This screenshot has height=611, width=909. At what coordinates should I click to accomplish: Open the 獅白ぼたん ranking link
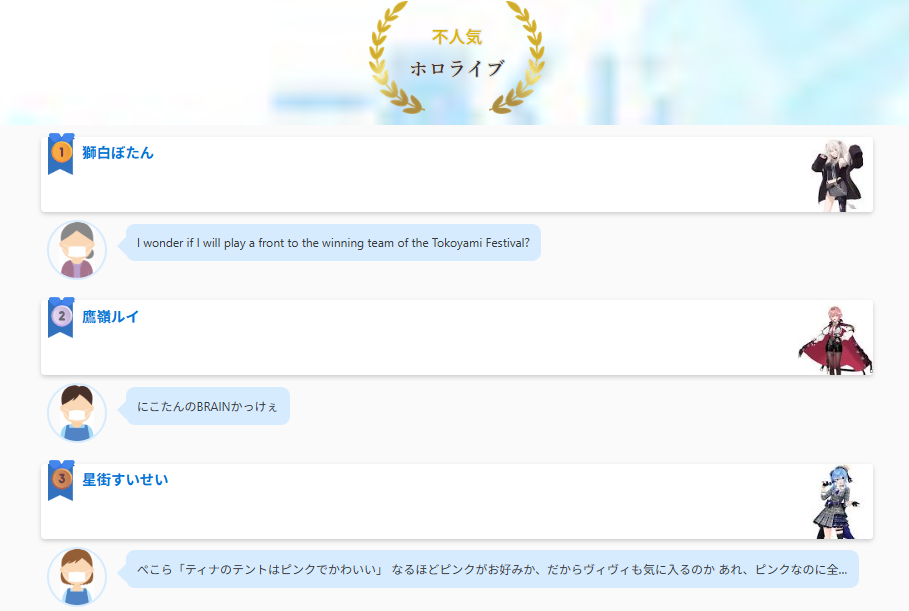point(118,153)
